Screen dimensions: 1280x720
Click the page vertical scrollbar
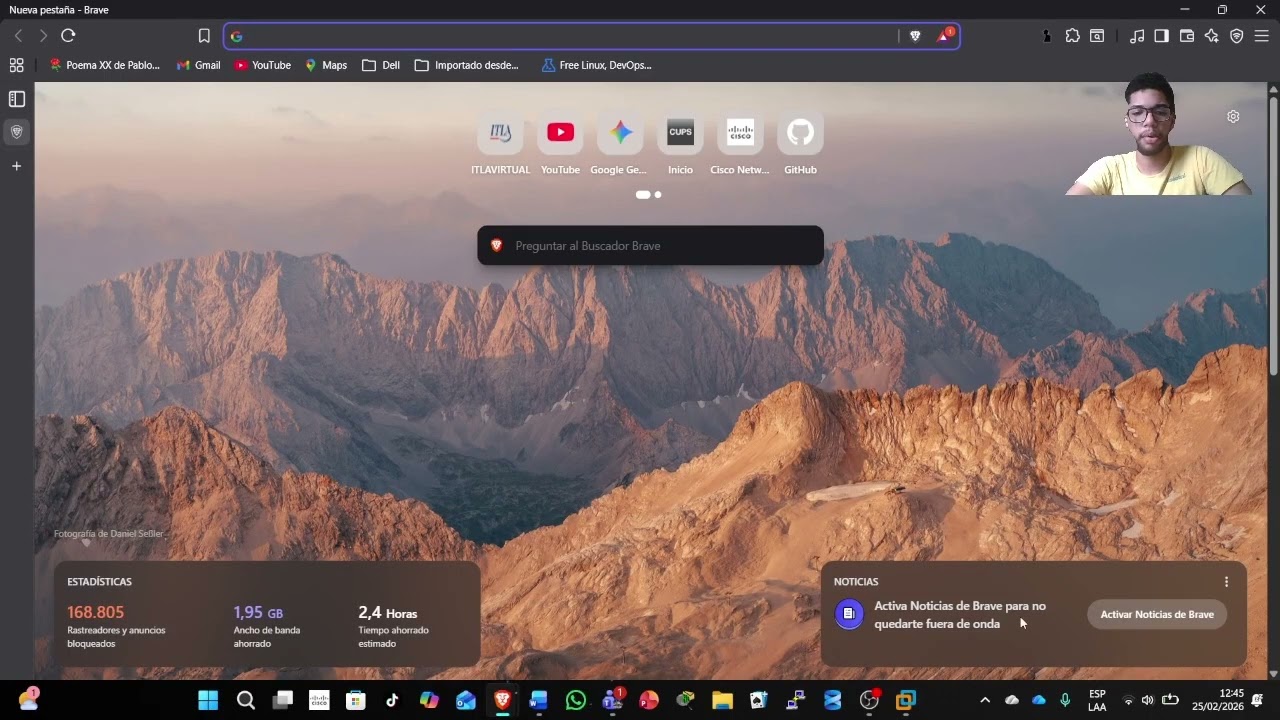[x=1273, y=235]
